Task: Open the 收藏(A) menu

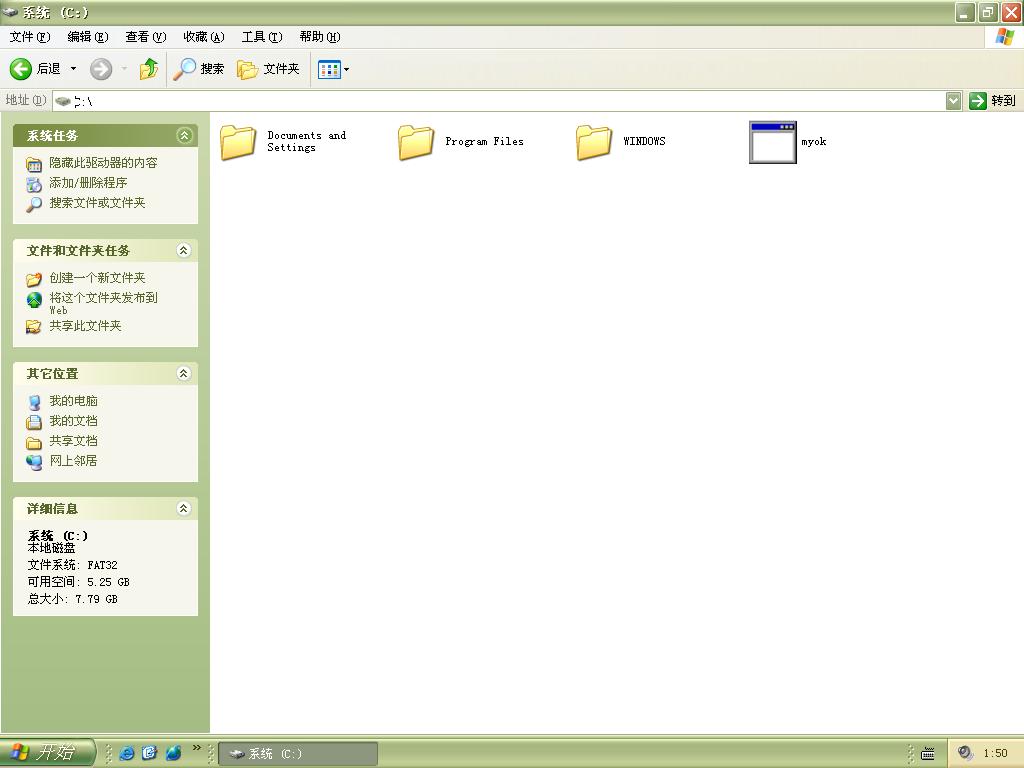Action: click(x=204, y=37)
